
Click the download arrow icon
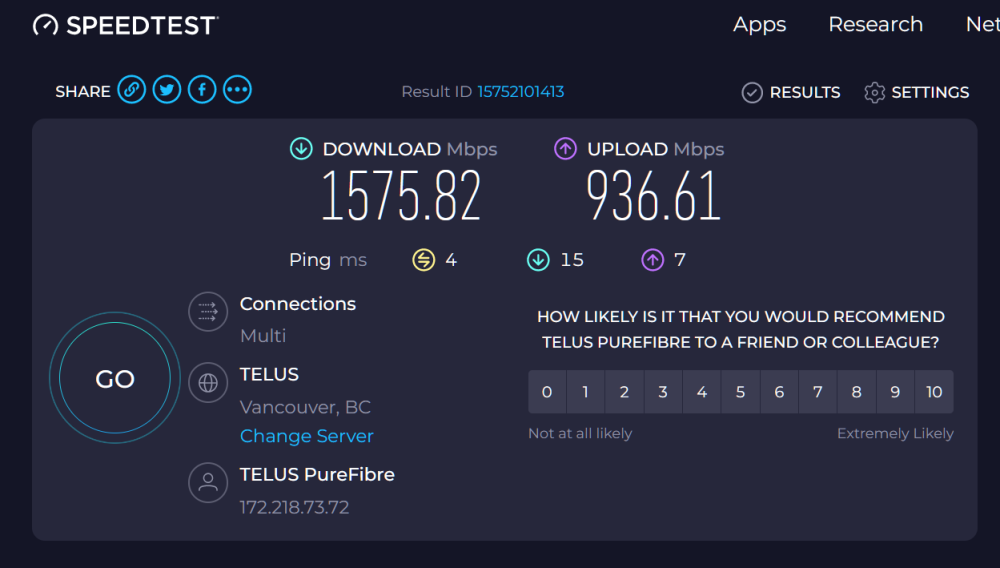[x=301, y=149]
